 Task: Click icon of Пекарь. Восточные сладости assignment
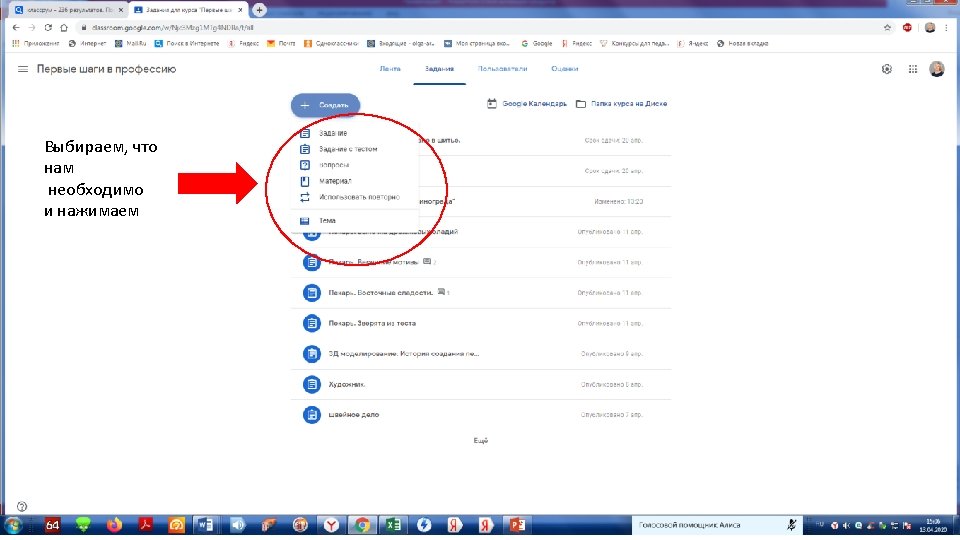click(312, 293)
